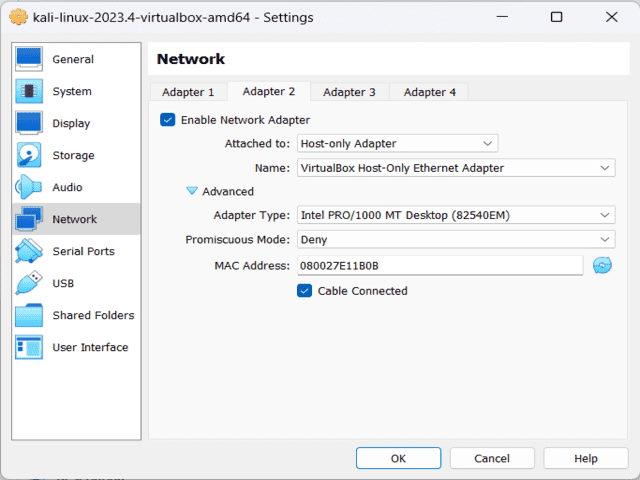Select the Serial Ports icon
Screen dimensions: 640x480
[29, 252]
